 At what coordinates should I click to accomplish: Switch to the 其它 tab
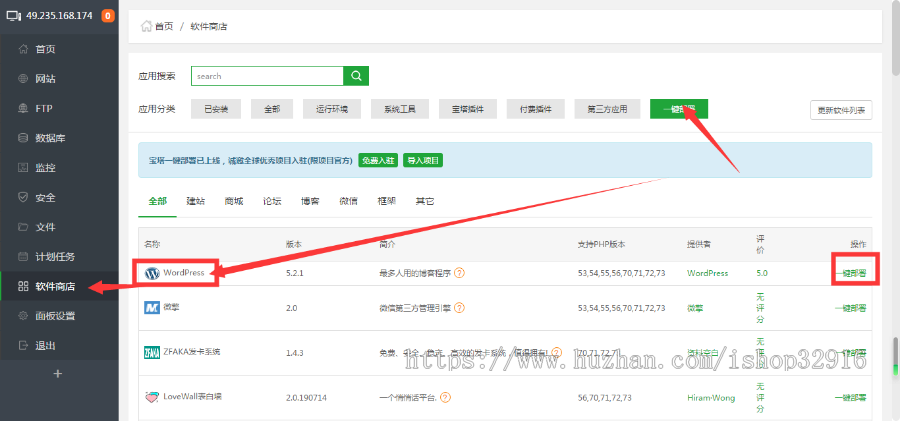425,201
